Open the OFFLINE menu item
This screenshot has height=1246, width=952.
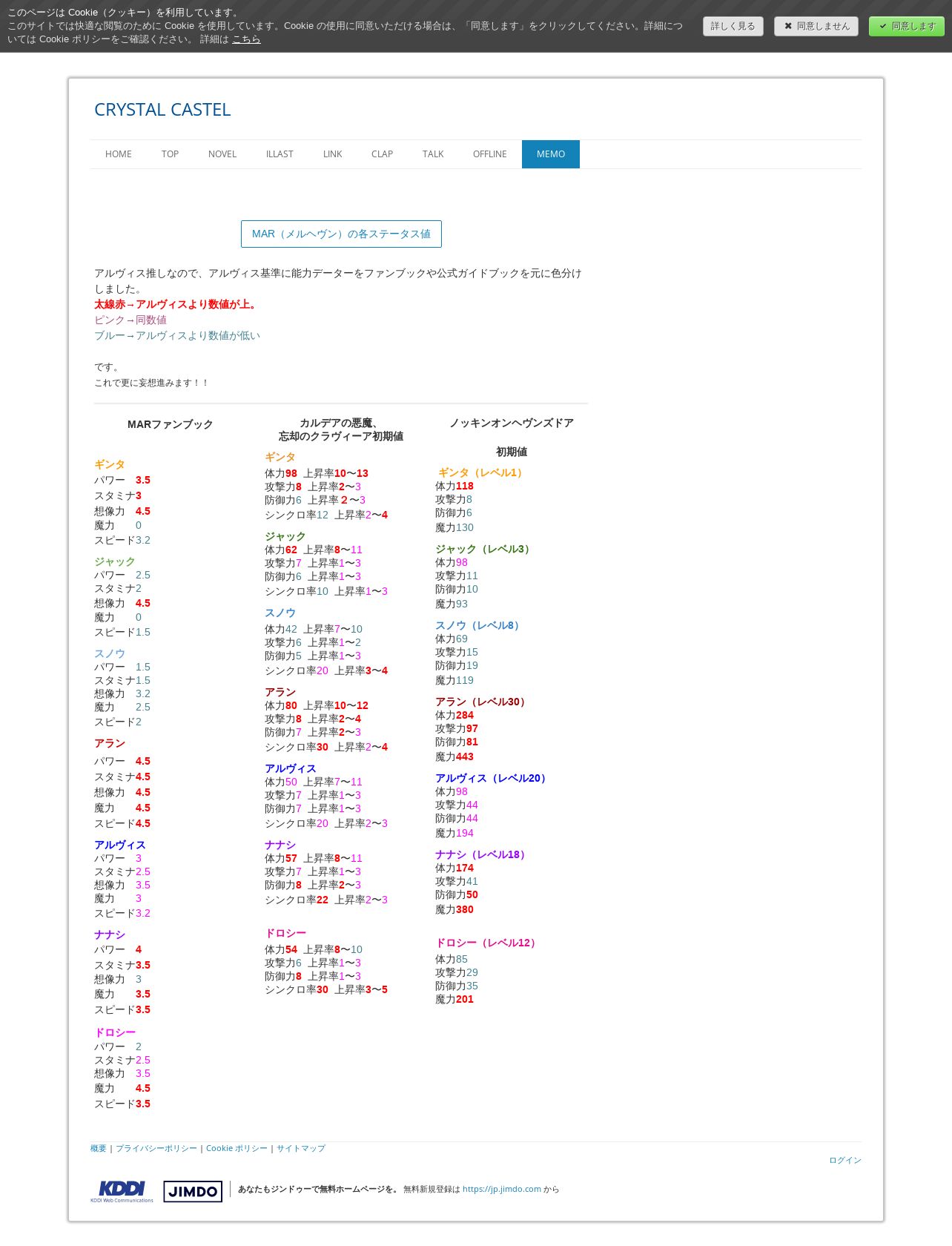pyautogui.click(x=490, y=154)
